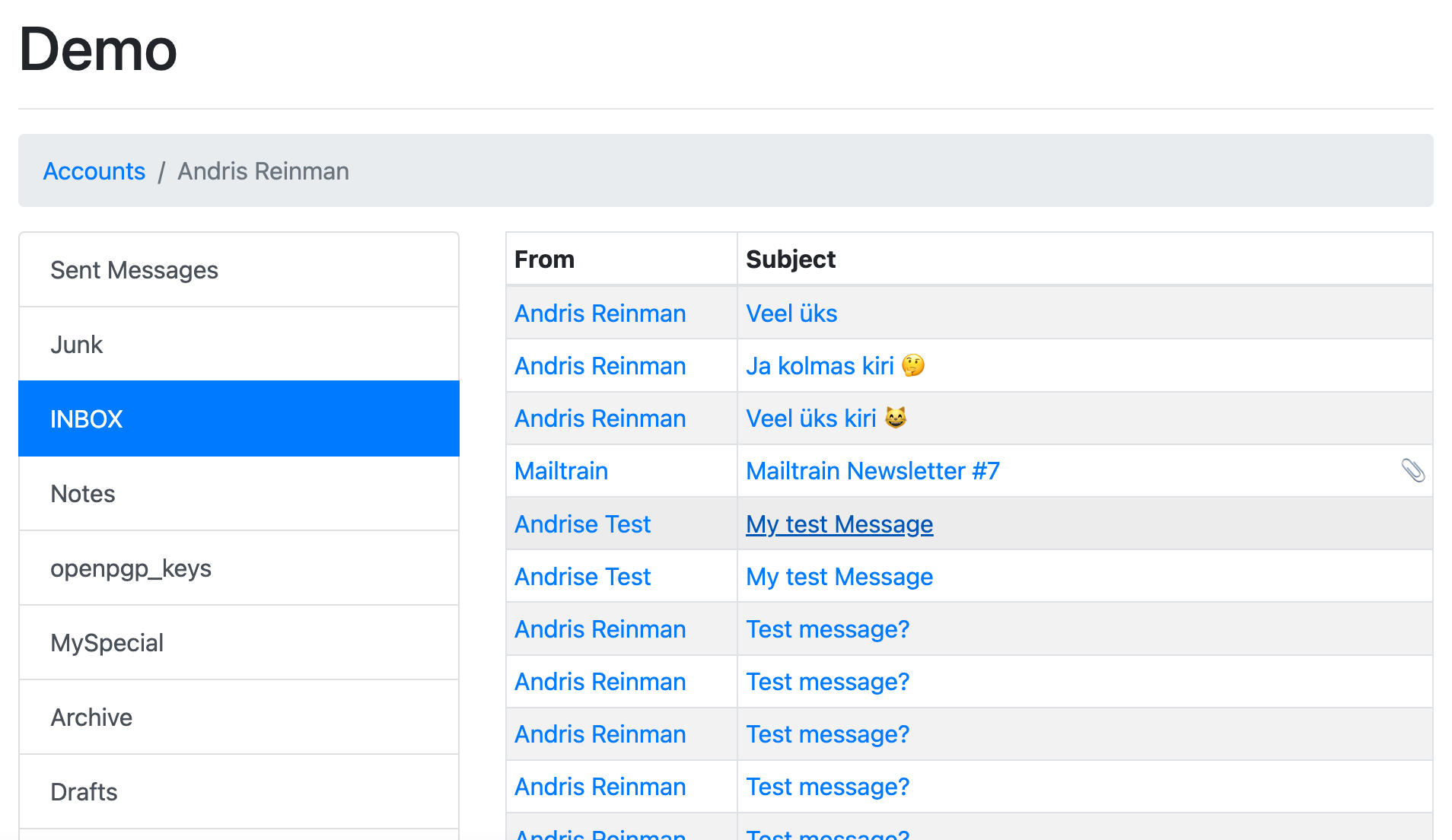
Task: Open the "Veel üks" message
Action: (x=791, y=313)
